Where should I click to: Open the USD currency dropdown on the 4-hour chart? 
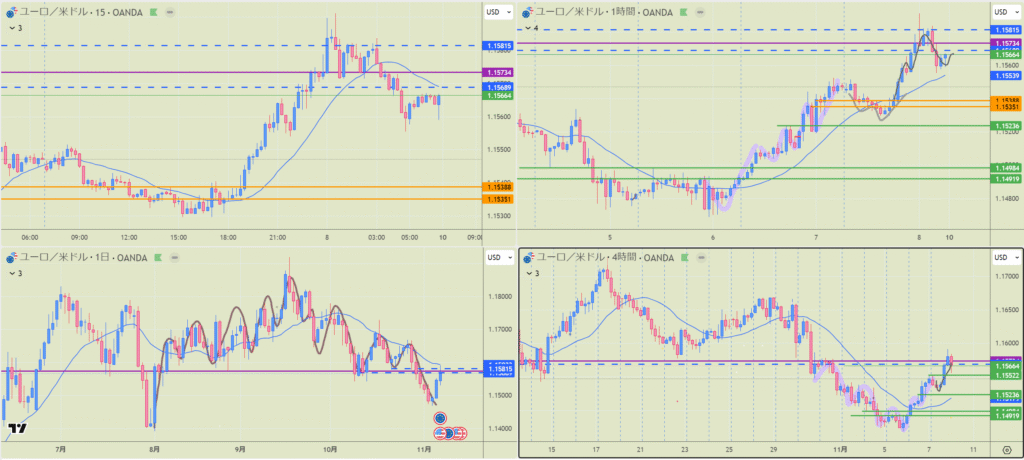tap(1004, 258)
